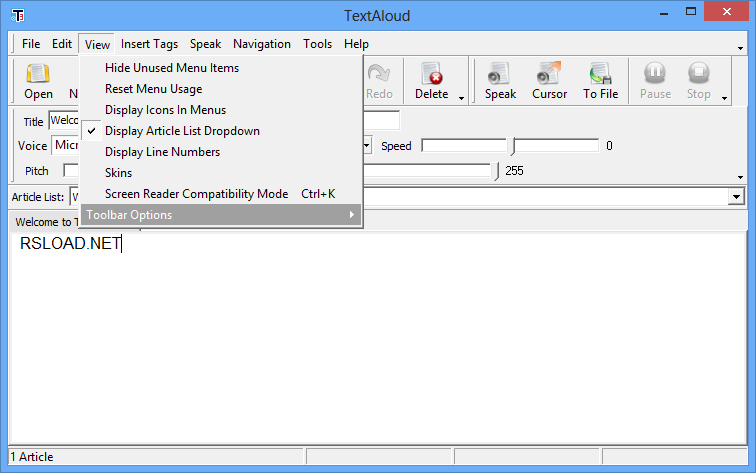Open the Delete button dropdown arrow
This screenshot has width=756, height=473.
click(462, 97)
